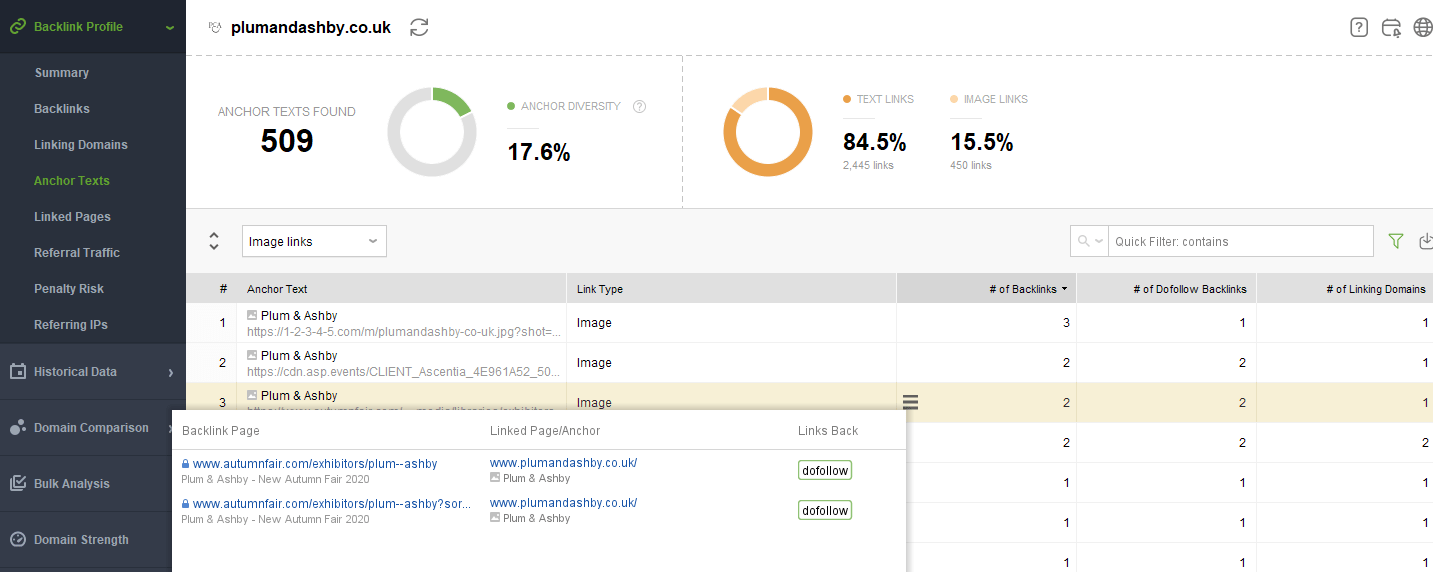Viewport: 1433px width, 572px height.
Task: Click the Image Links light legend dot
Action: click(954, 100)
